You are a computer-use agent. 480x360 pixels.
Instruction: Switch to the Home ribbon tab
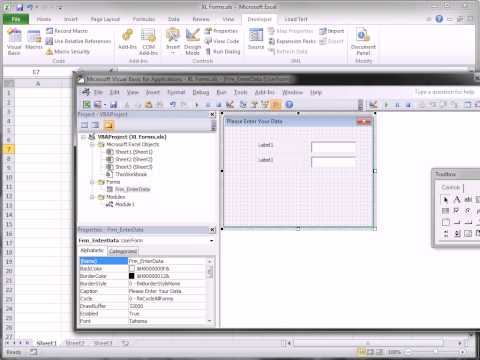44,19
